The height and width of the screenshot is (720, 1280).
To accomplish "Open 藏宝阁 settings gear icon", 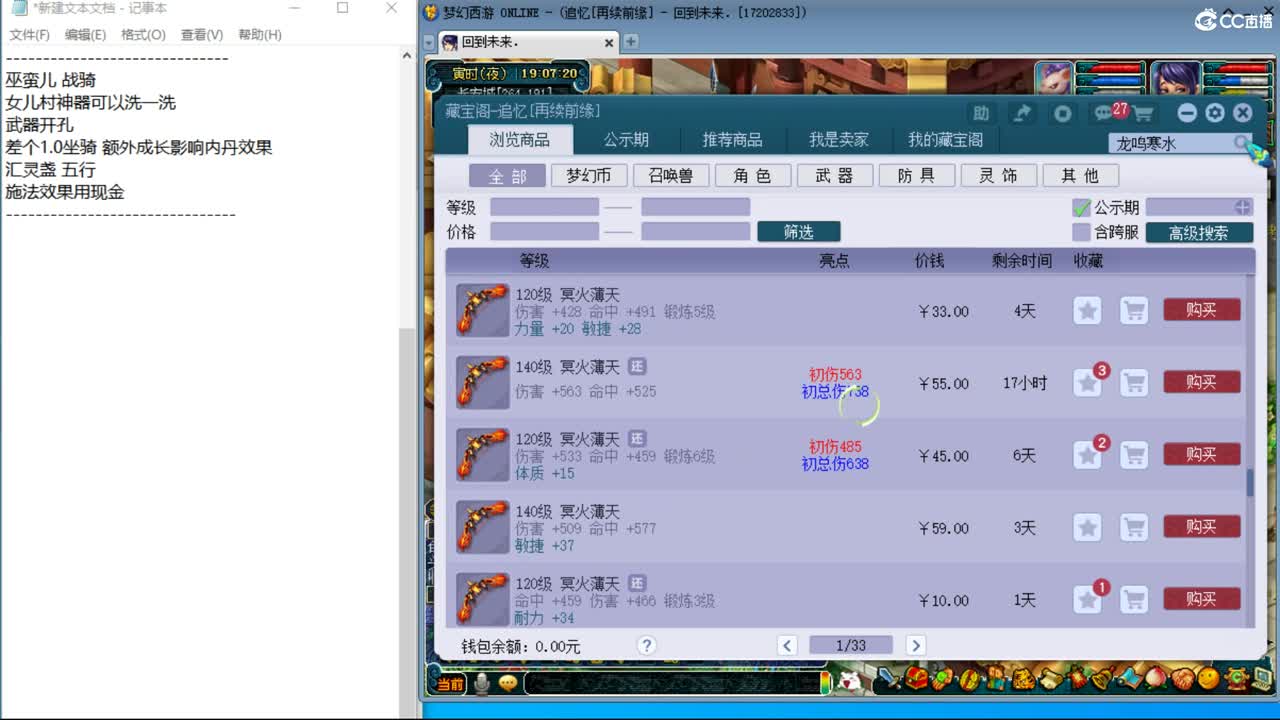I will [1215, 113].
